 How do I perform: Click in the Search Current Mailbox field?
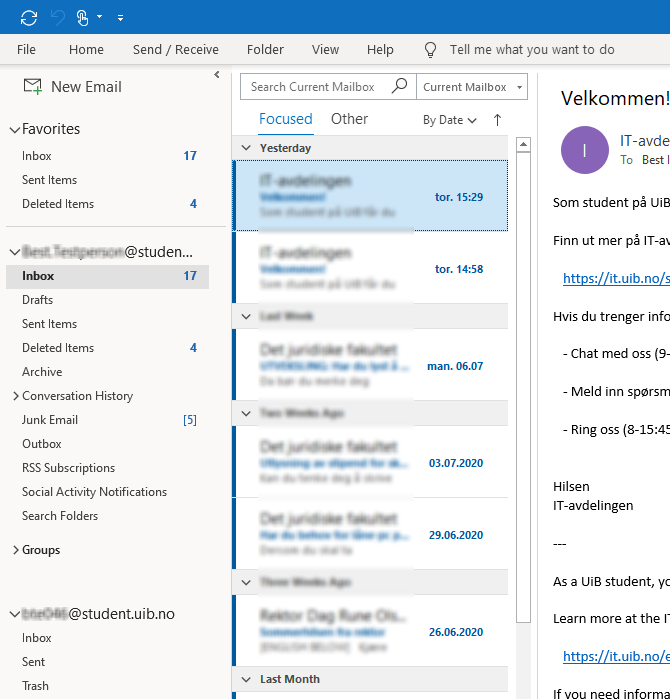click(313, 87)
